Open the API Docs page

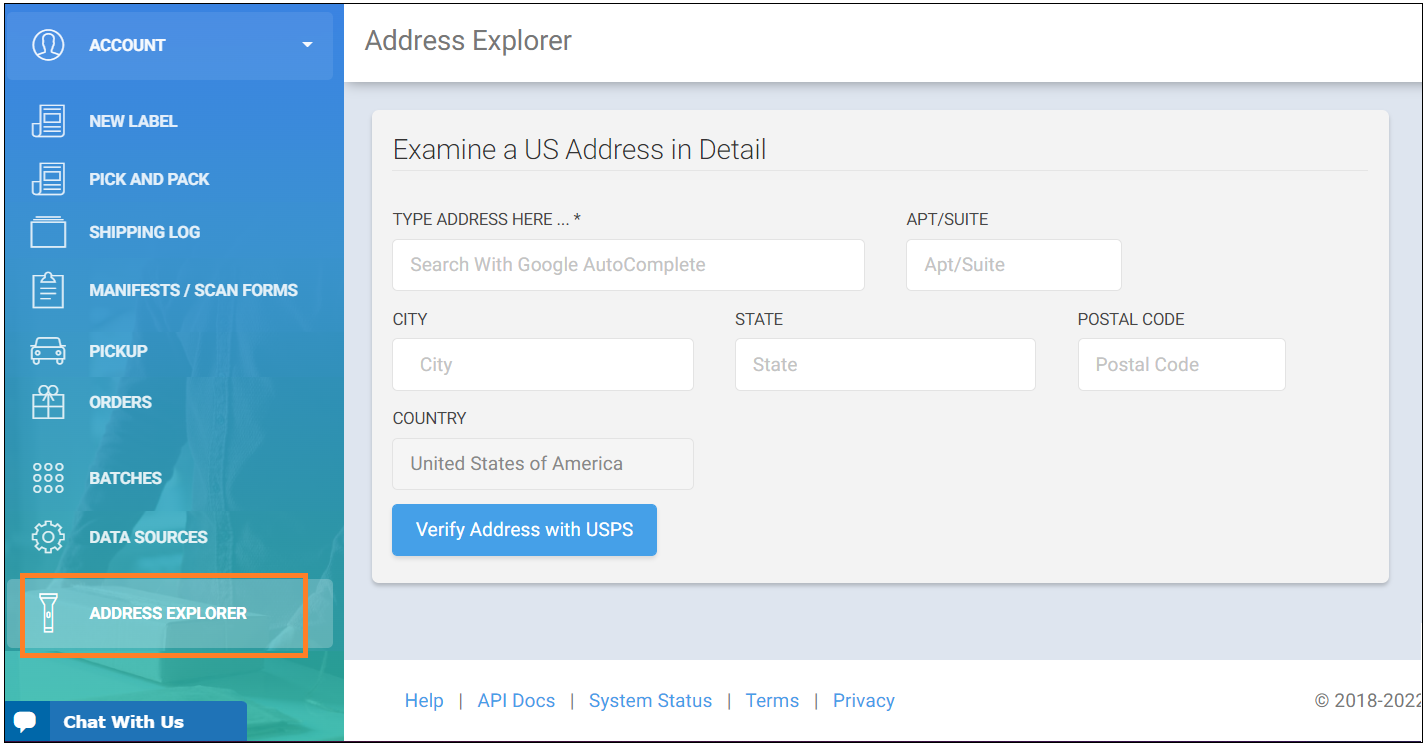point(516,700)
